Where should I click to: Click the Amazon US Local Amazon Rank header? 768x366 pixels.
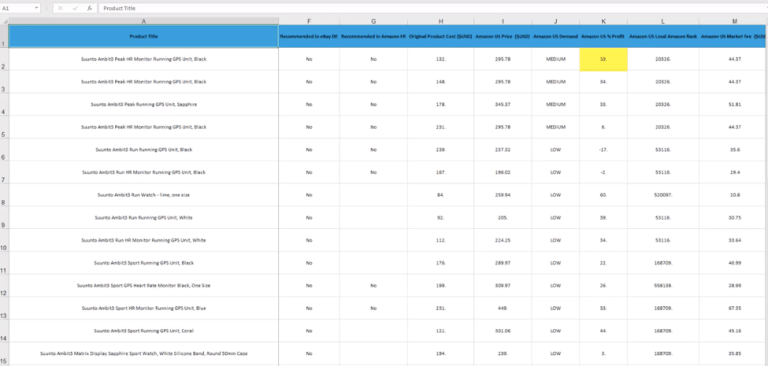click(663, 36)
